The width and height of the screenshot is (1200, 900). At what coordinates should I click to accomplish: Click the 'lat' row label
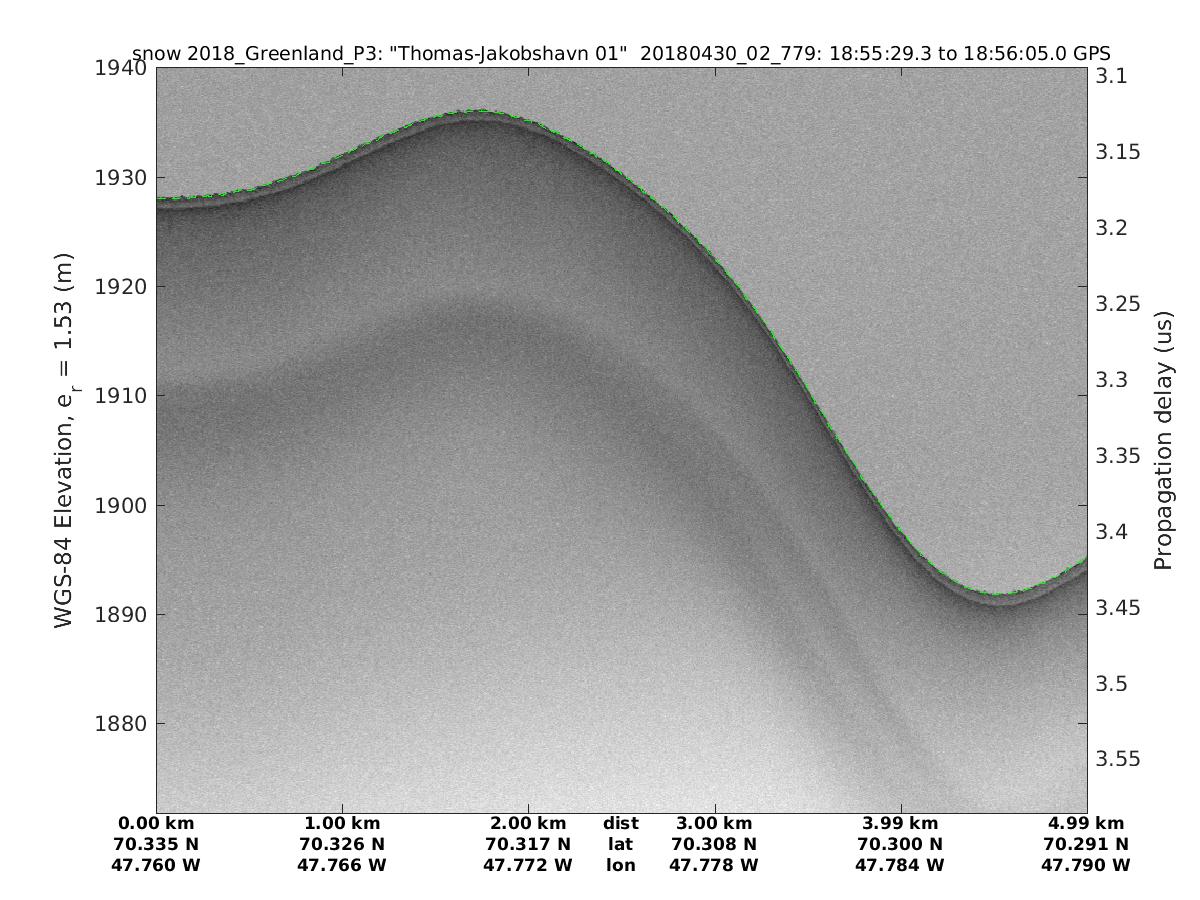pos(620,844)
